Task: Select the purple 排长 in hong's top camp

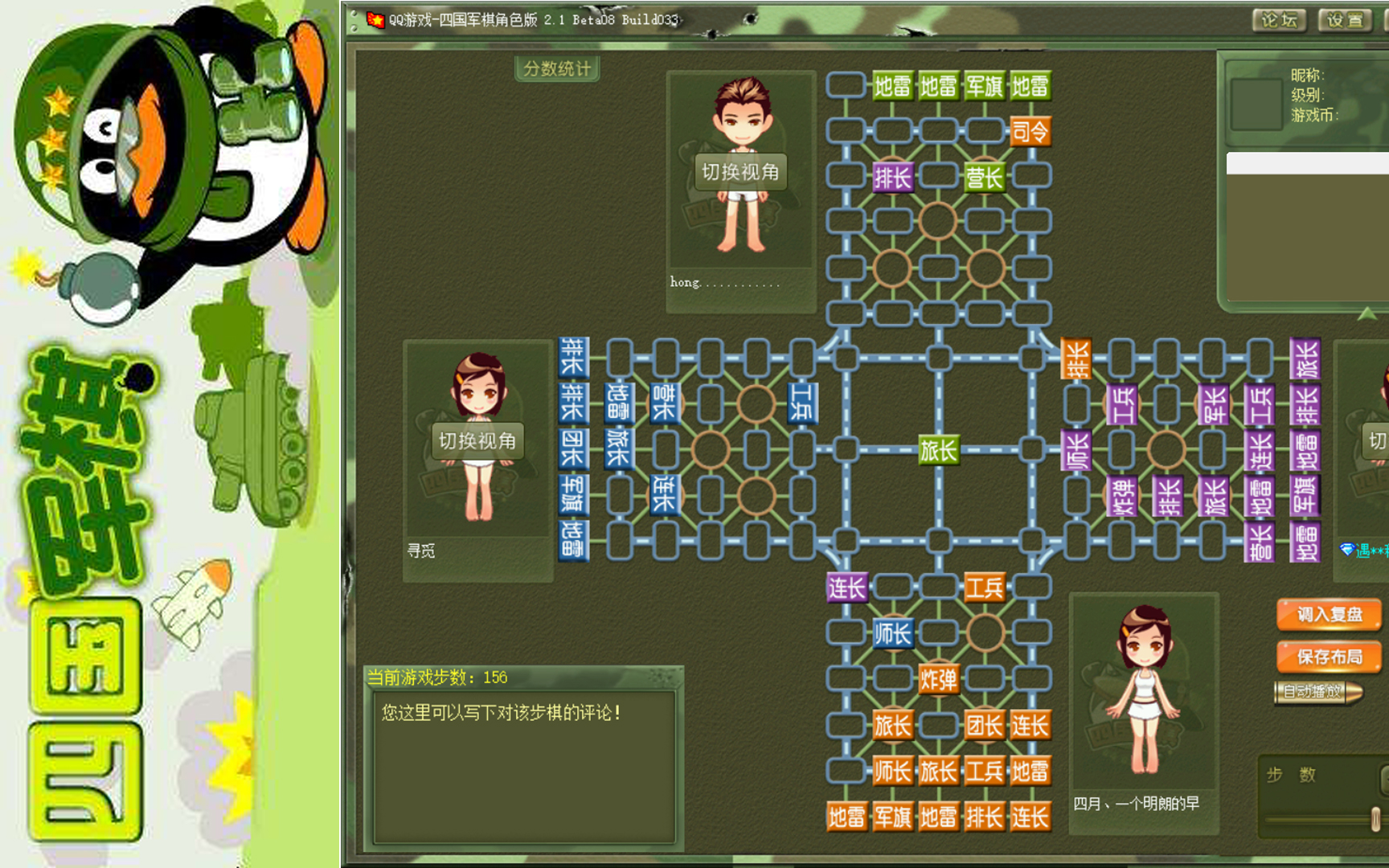Action: click(892, 177)
